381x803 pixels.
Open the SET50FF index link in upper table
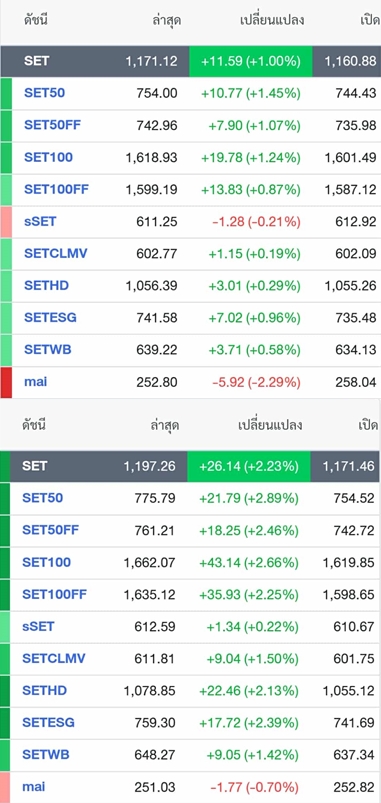(x=52, y=125)
